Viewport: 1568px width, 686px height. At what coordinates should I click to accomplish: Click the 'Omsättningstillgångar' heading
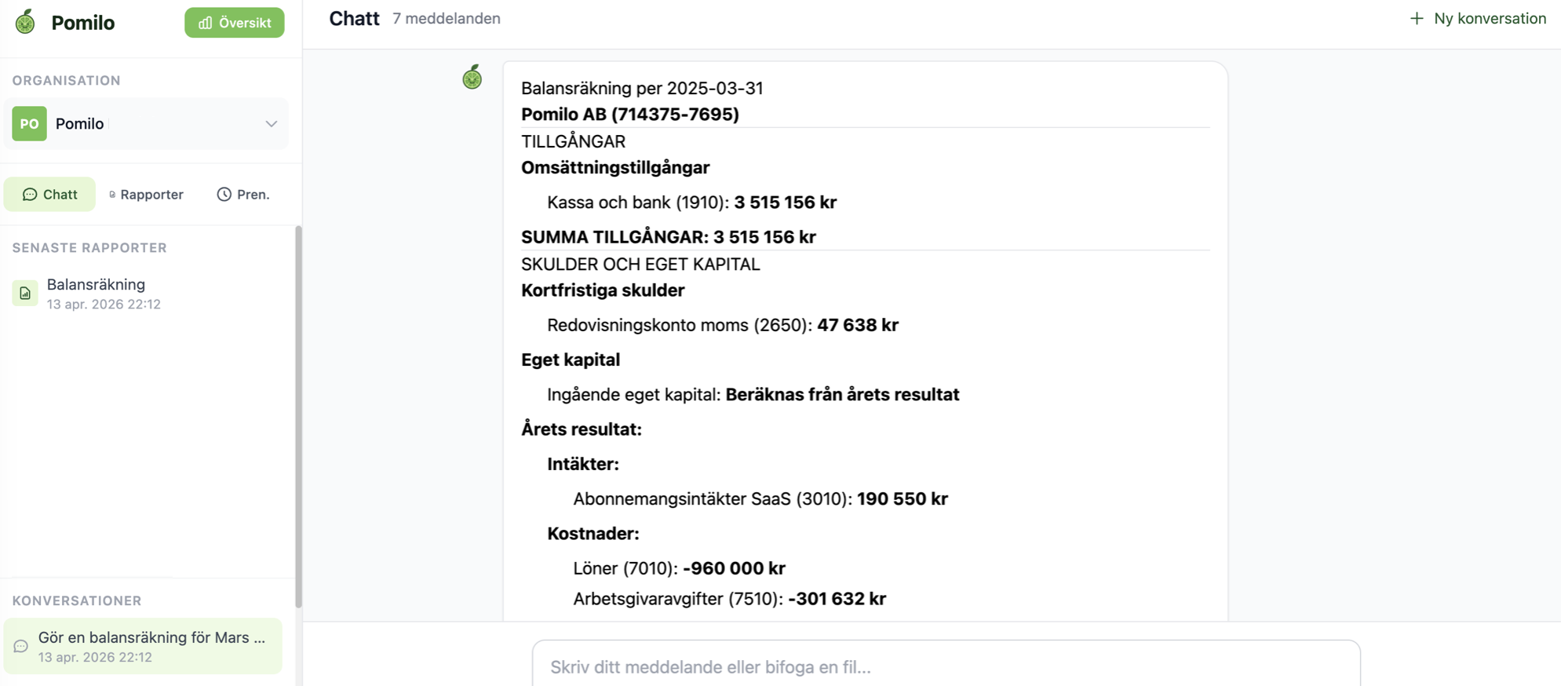point(615,167)
